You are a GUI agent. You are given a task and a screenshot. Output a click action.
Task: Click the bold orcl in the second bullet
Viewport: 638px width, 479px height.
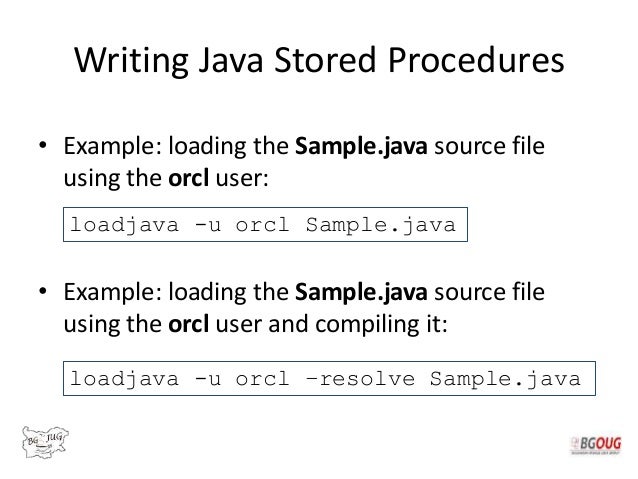[x=189, y=324]
